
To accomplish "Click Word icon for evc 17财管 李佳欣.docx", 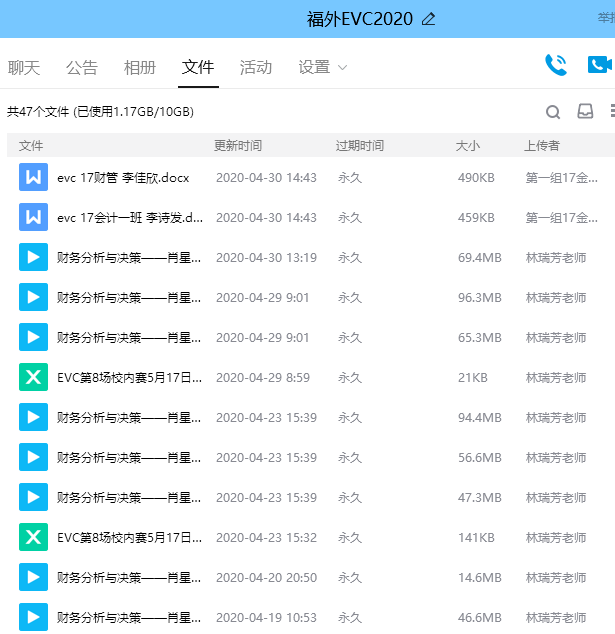I will pyautogui.click(x=34, y=177).
